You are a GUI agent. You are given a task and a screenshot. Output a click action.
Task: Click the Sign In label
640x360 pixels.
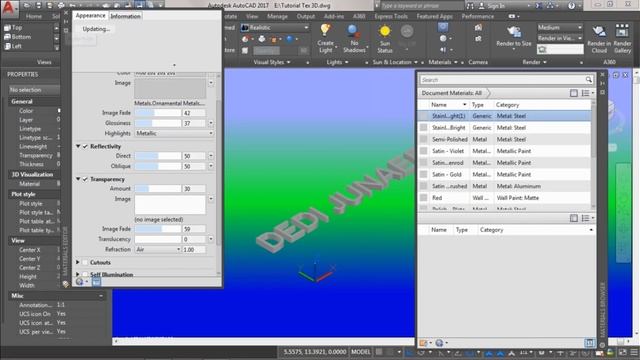(x=496, y=6)
